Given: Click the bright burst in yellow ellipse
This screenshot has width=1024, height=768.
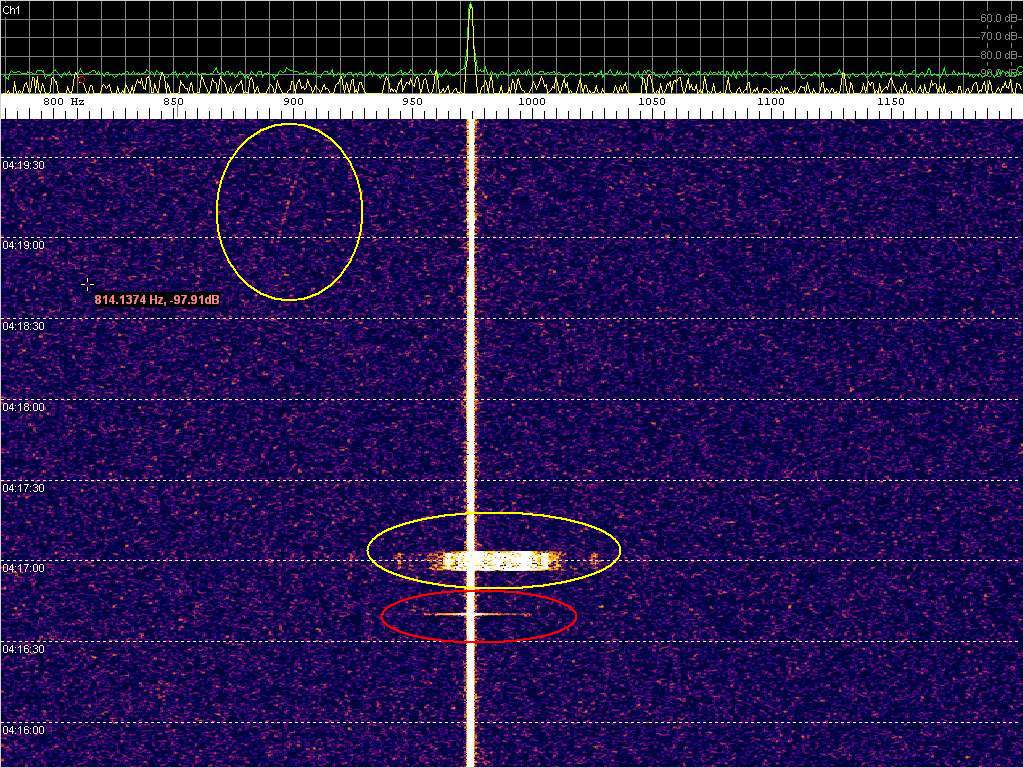Looking at the screenshot, I should pos(495,560).
